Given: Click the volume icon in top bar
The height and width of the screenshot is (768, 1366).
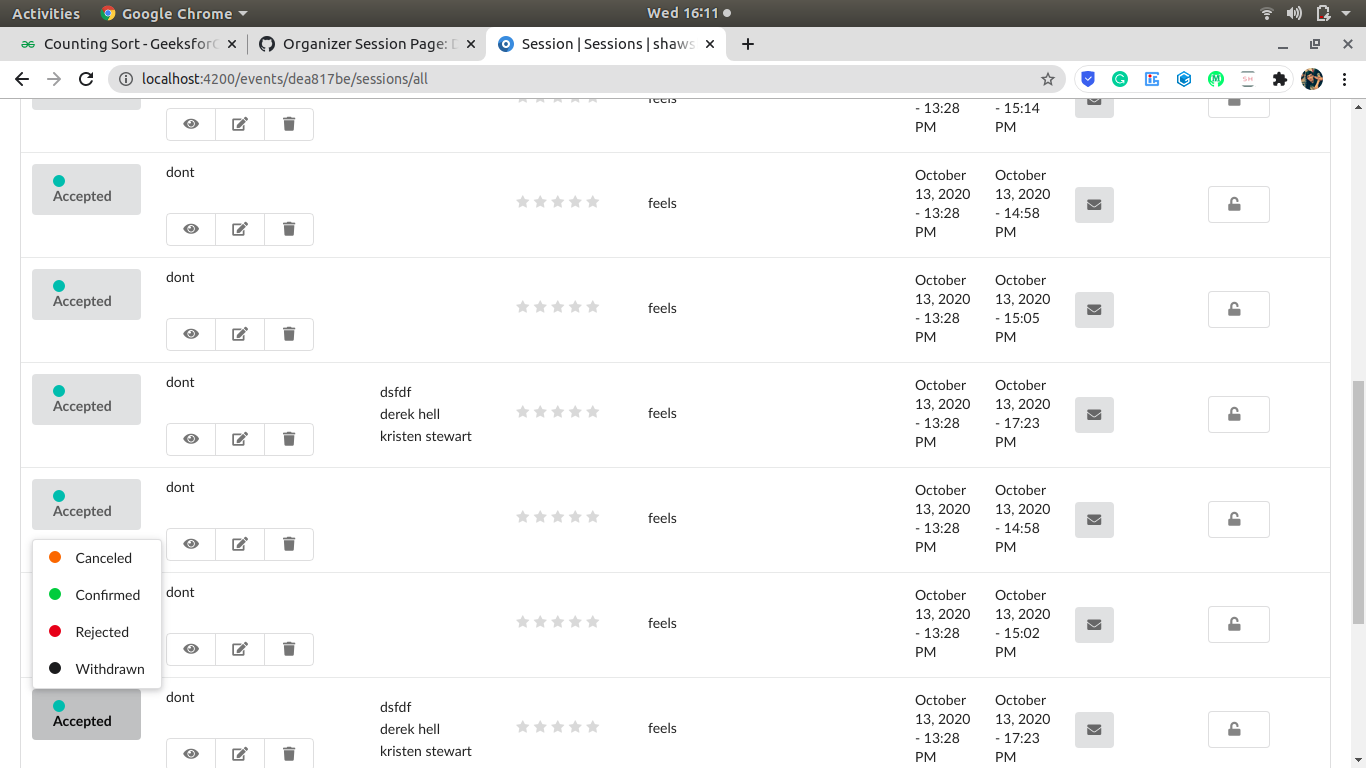Looking at the screenshot, I should coord(1294,13).
